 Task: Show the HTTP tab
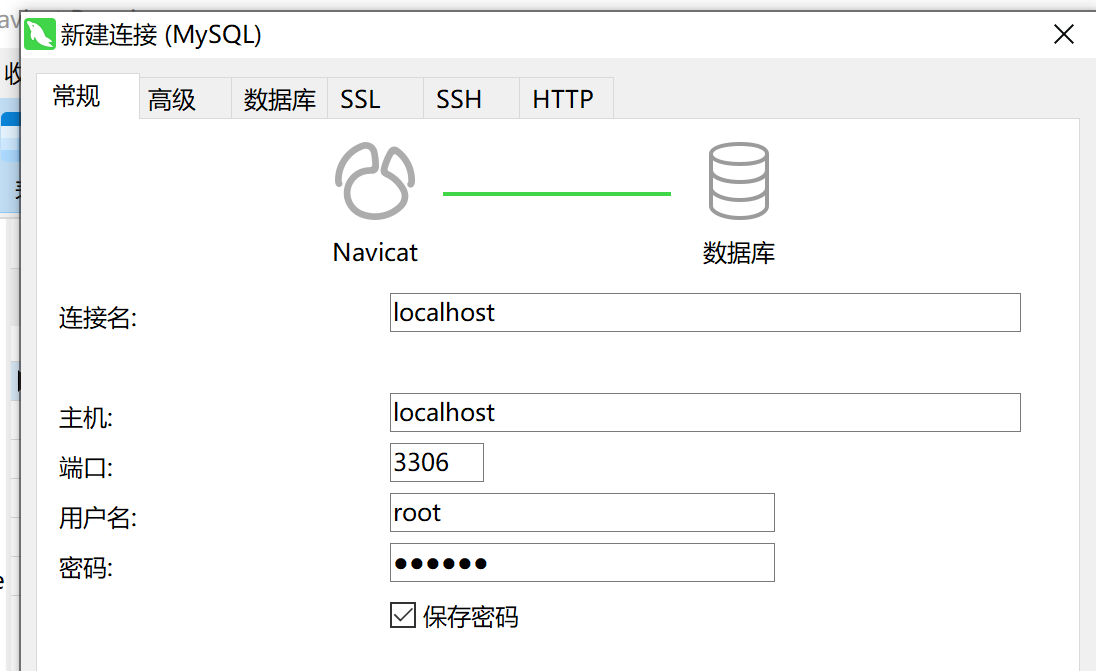click(563, 100)
